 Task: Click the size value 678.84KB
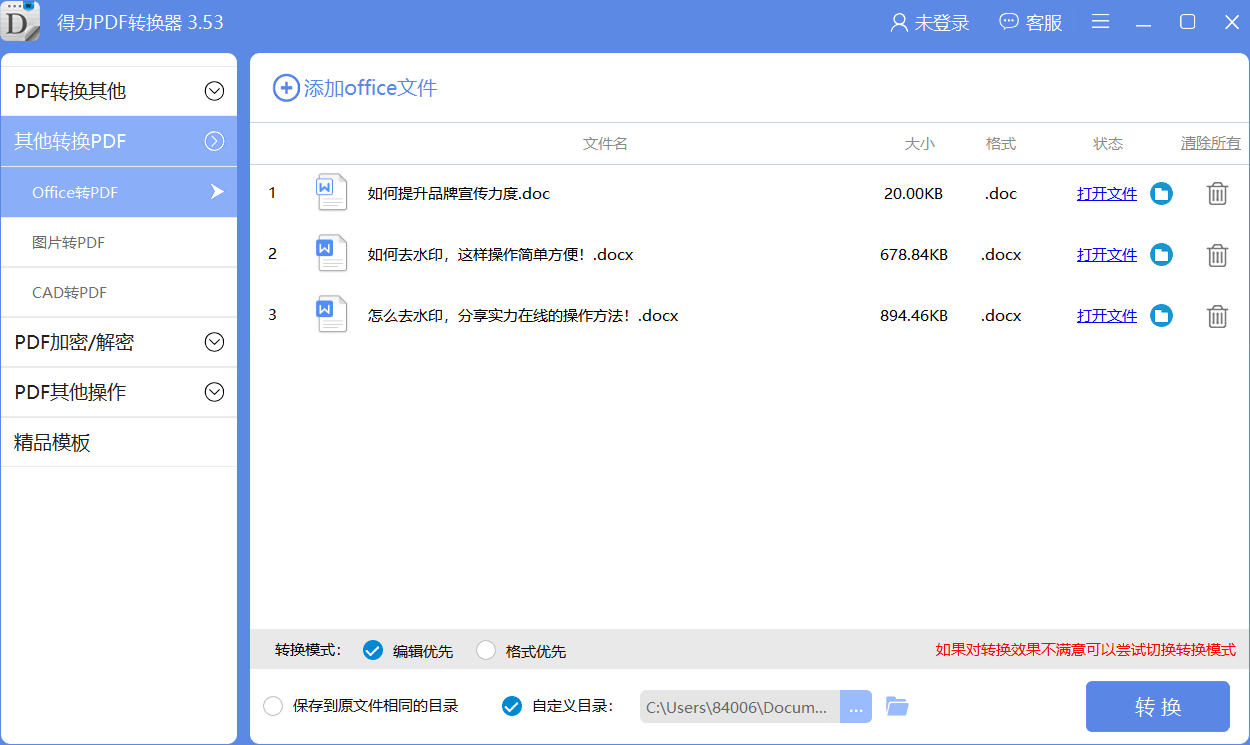coord(914,255)
